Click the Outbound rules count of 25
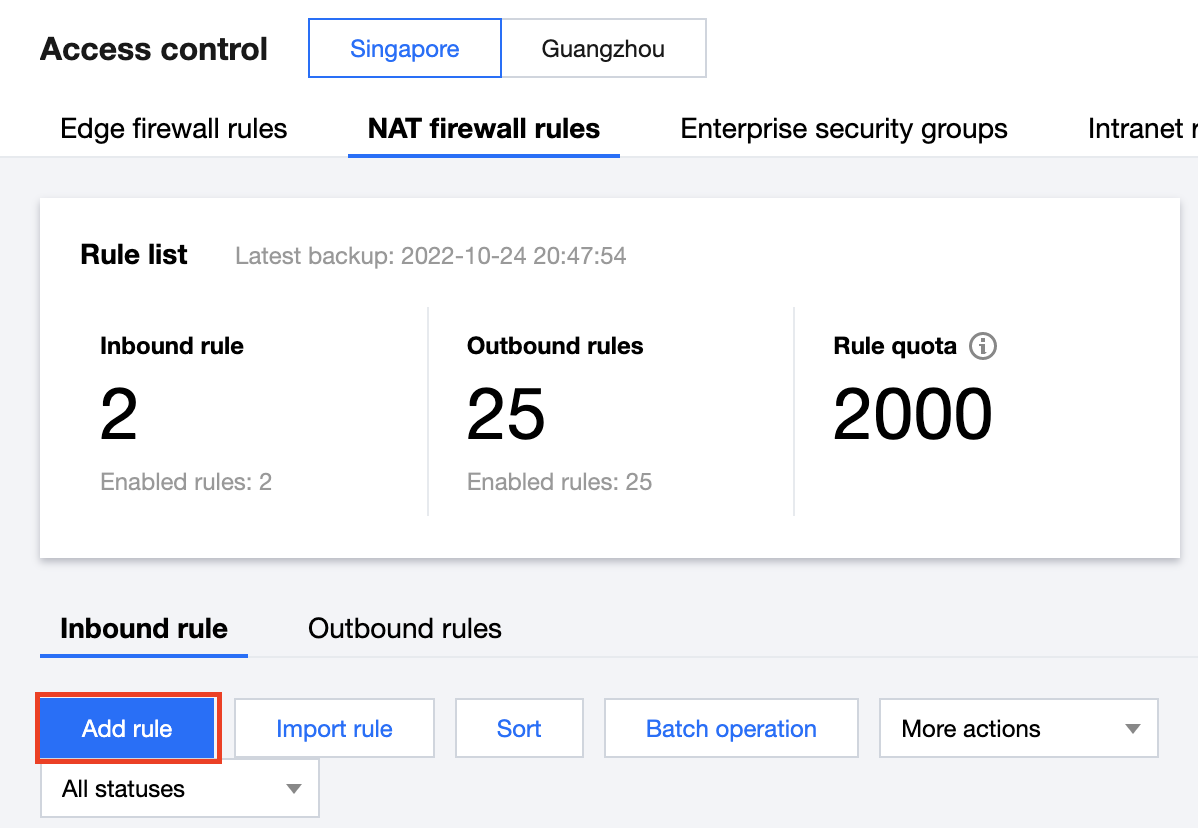This screenshot has width=1198, height=828. (x=506, y=415)
